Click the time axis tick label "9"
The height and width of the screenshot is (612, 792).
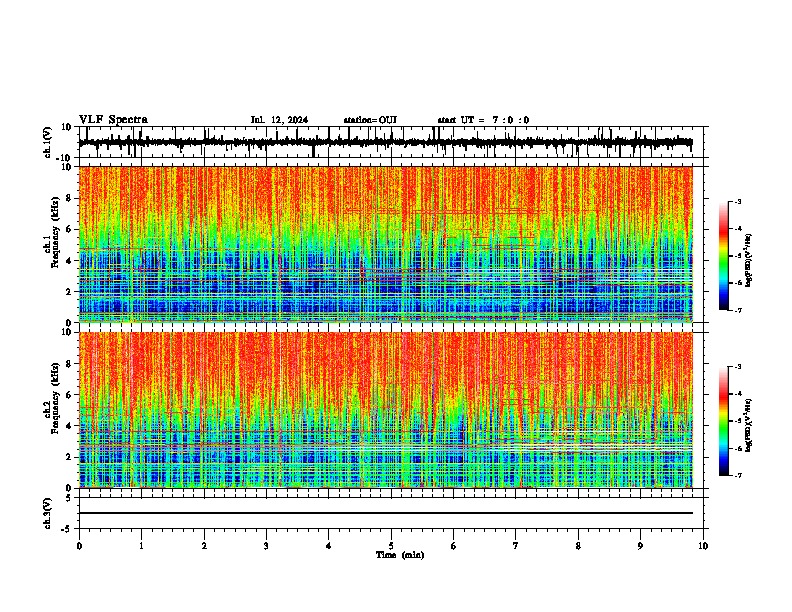[x=640, y=546]
